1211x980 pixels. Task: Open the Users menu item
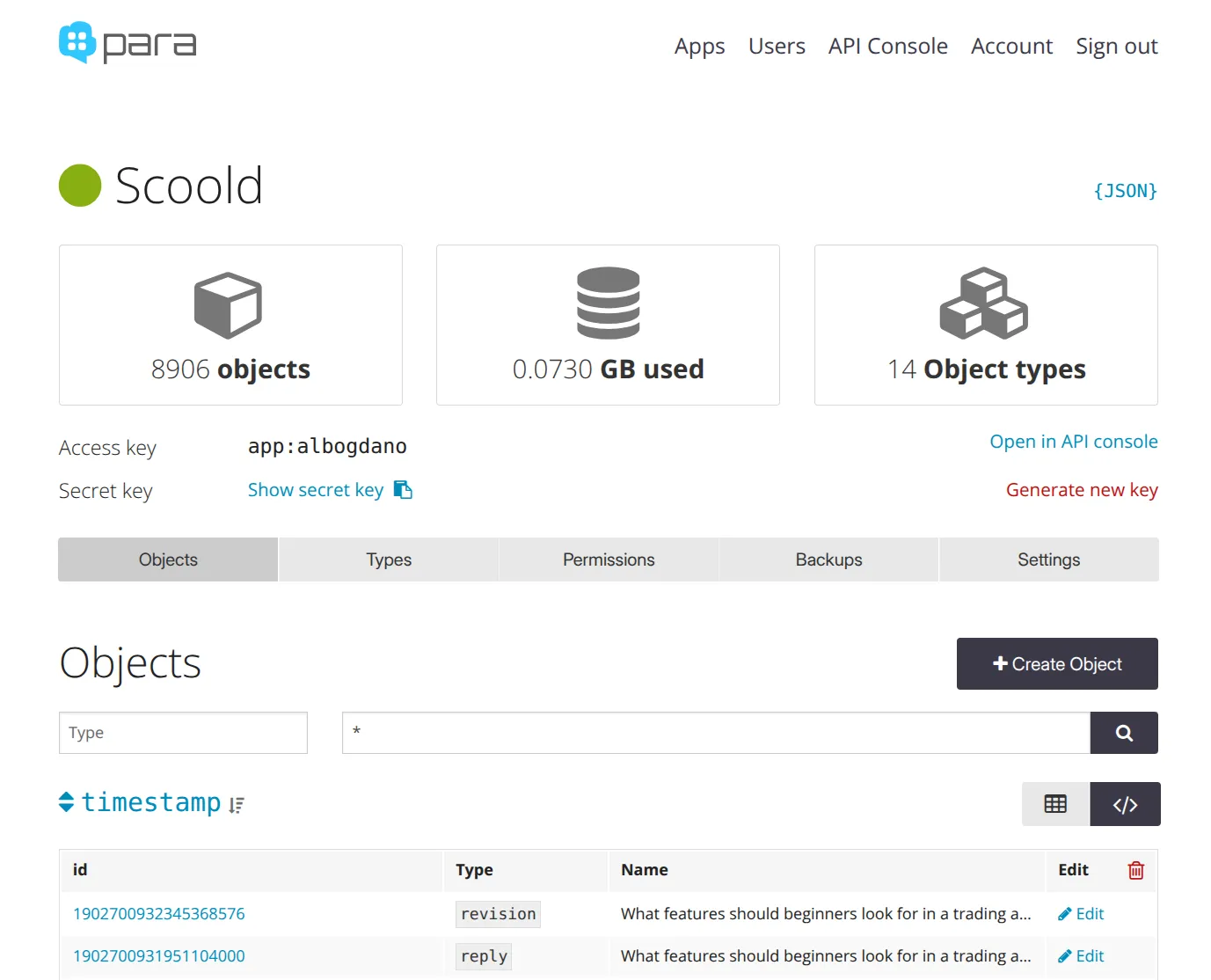[777, 46]
